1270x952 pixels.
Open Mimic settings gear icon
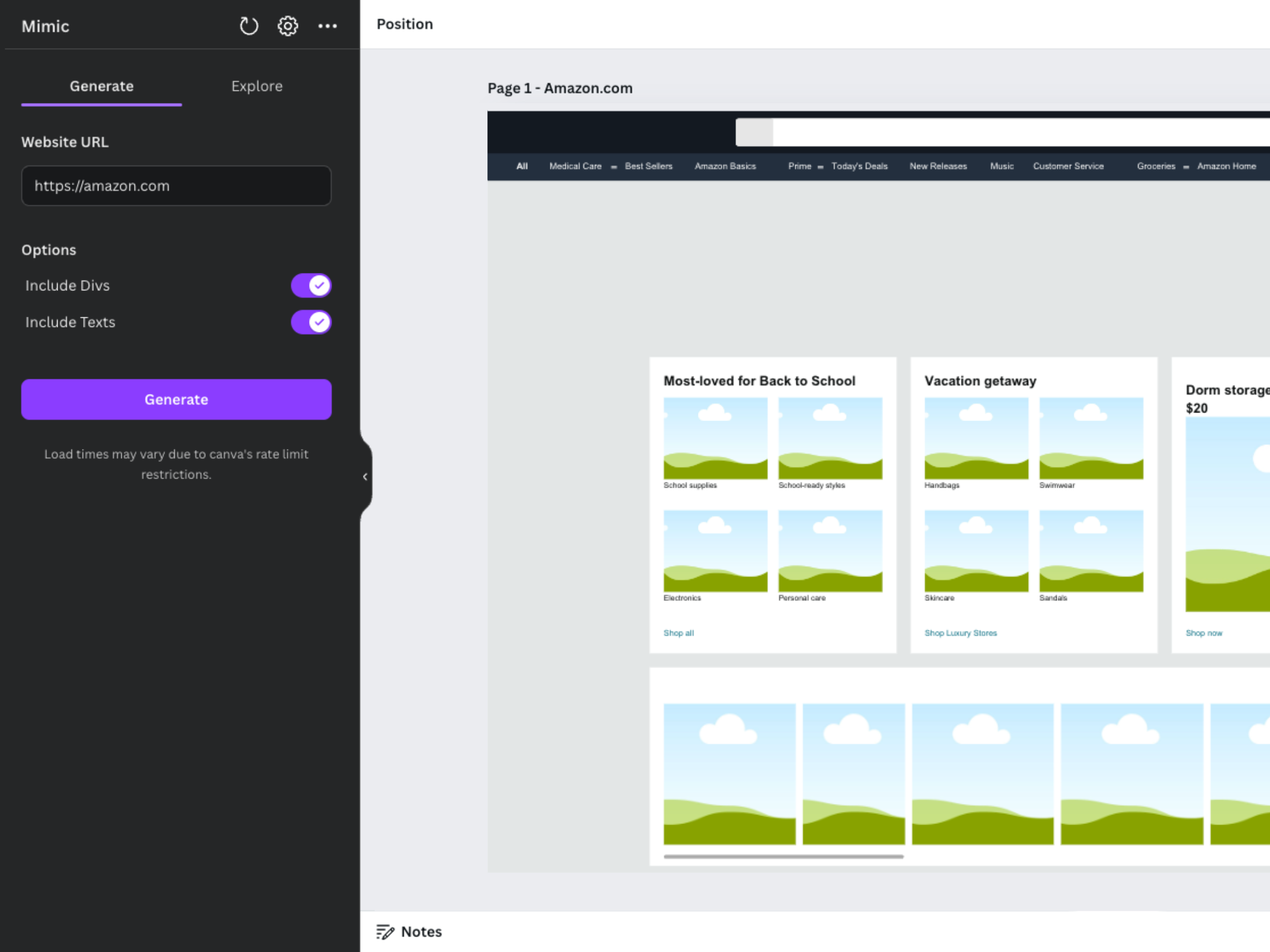288,26
